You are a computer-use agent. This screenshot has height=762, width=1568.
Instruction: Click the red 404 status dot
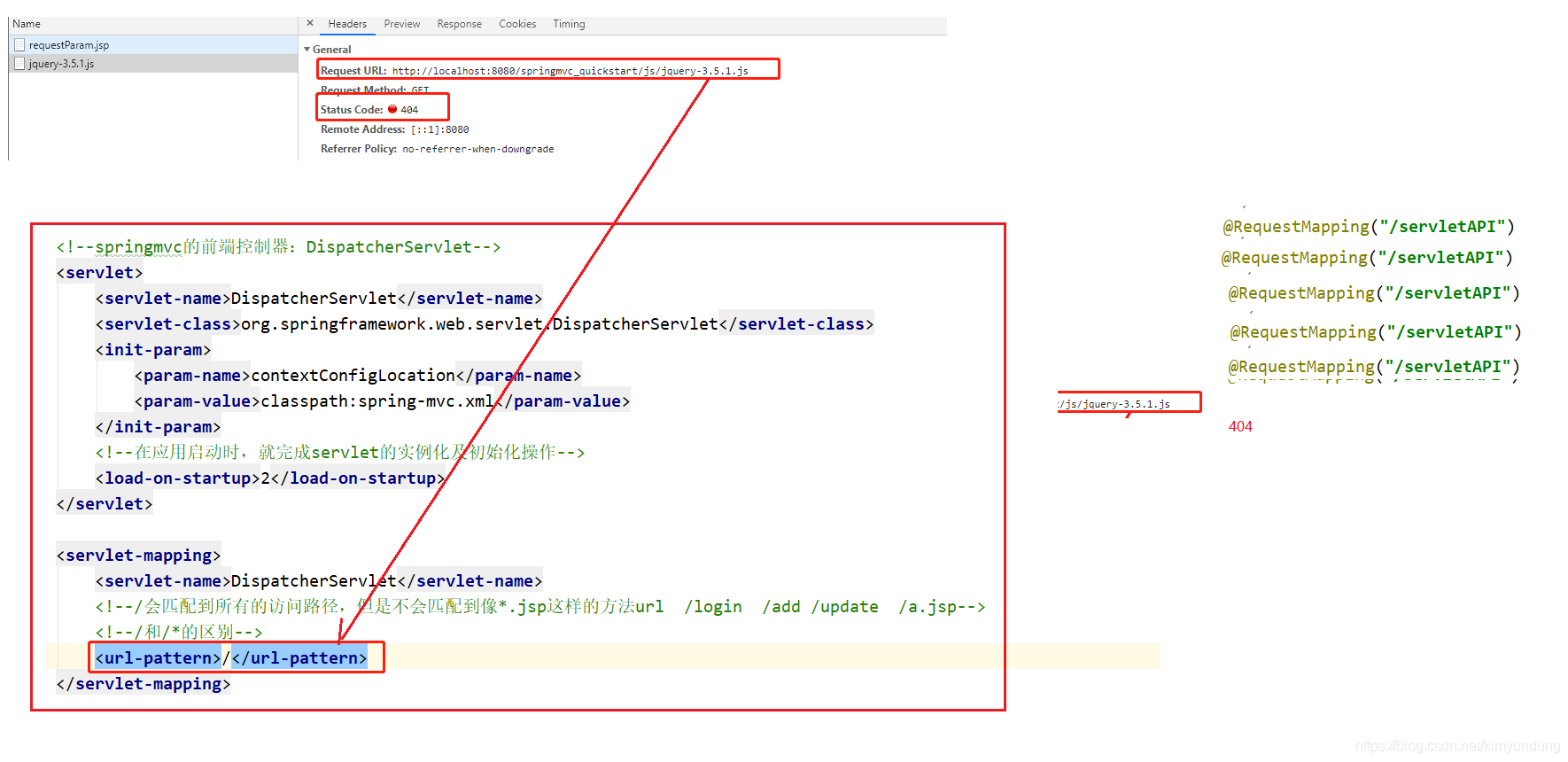click(x=392, y=109)
